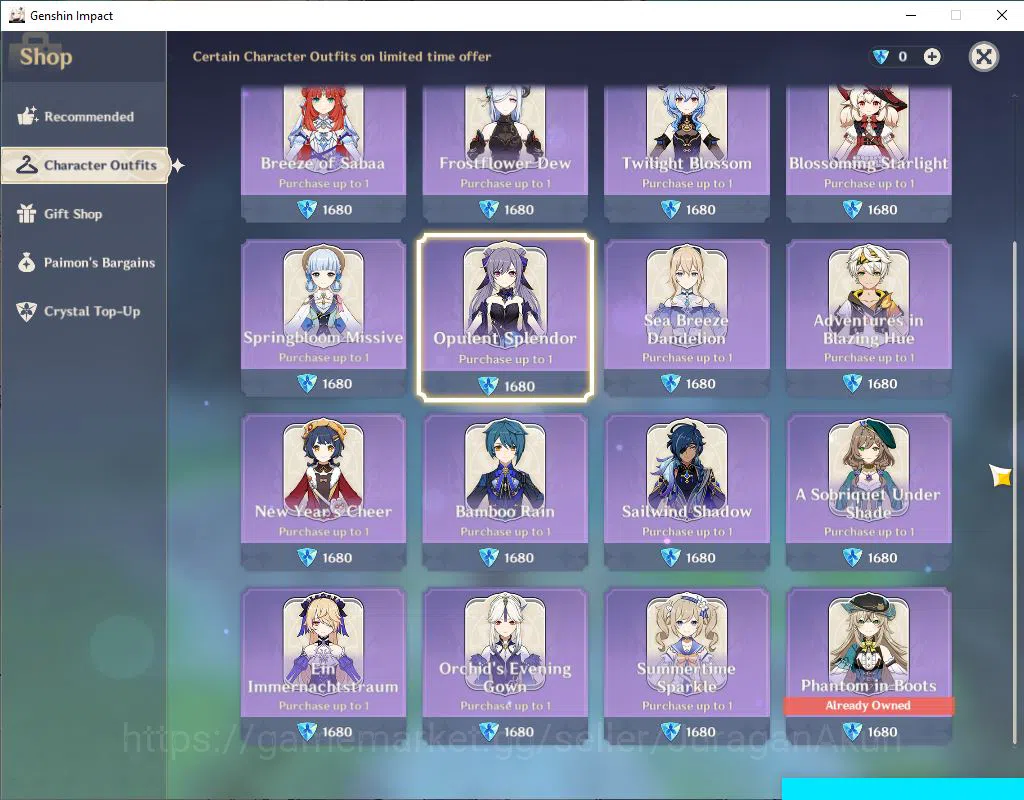Click 'Purchase up to 1' under Sailwind Shadow
This screenshot has width=1024, height=800.
[687, 532]
